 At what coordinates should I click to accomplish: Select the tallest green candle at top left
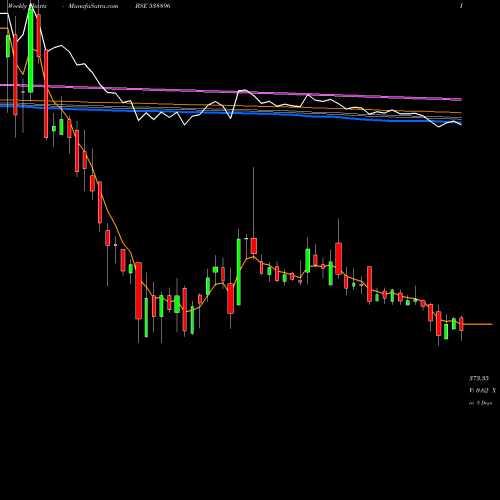click(x=31, y=50)
